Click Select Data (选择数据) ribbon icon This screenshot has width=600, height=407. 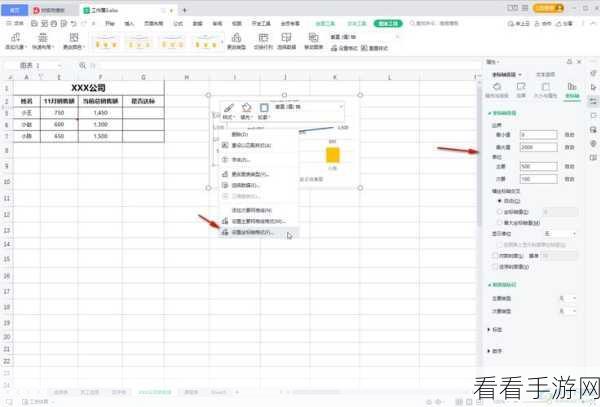pyautogui.click(x=287, y=41)
